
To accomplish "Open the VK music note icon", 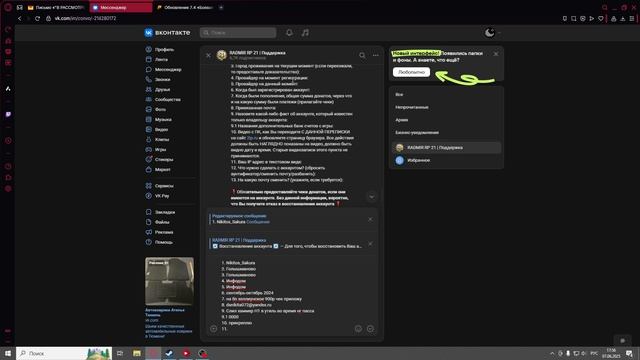I will [305, 33].
